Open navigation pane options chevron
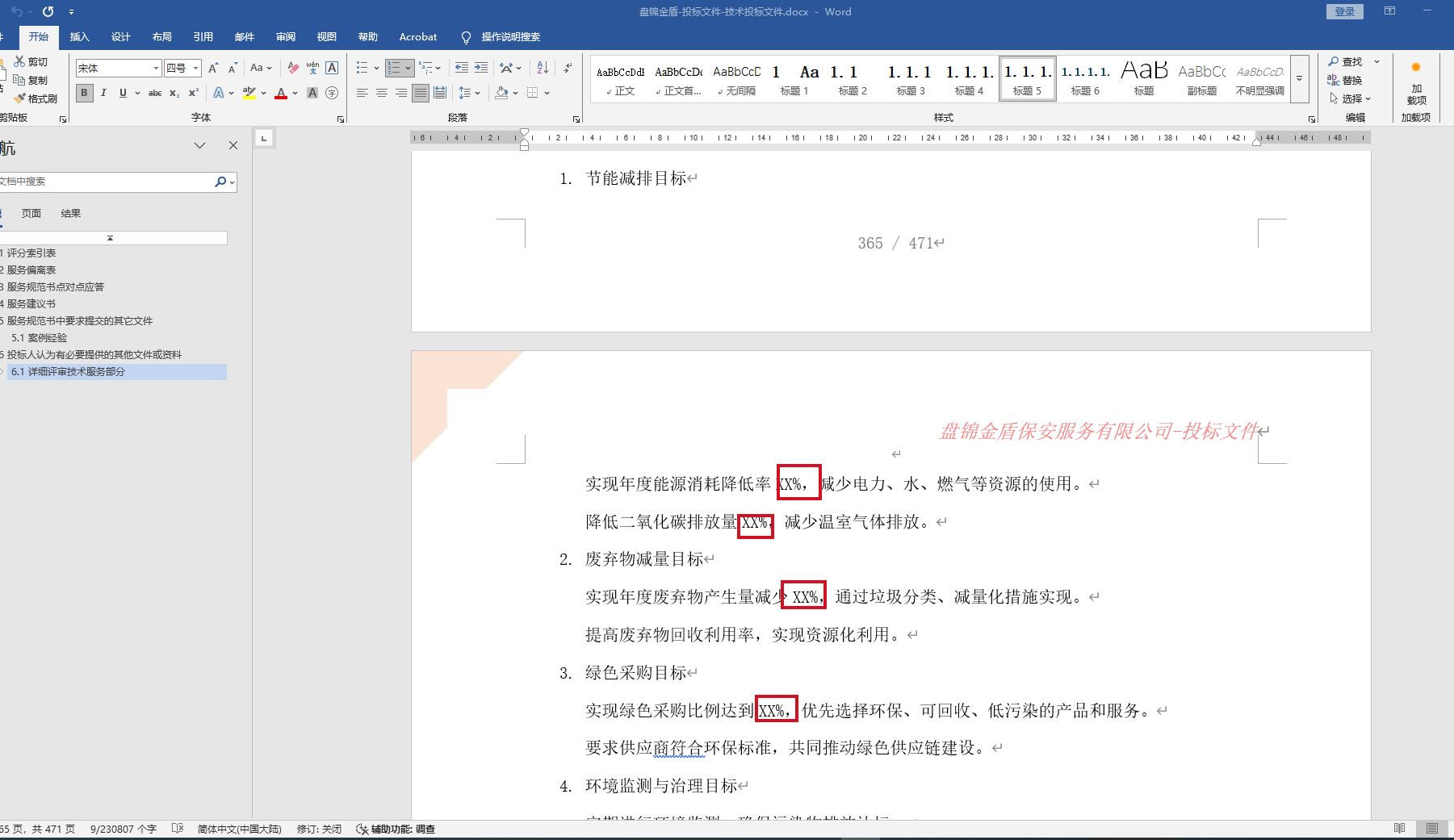 click(199, 145)
